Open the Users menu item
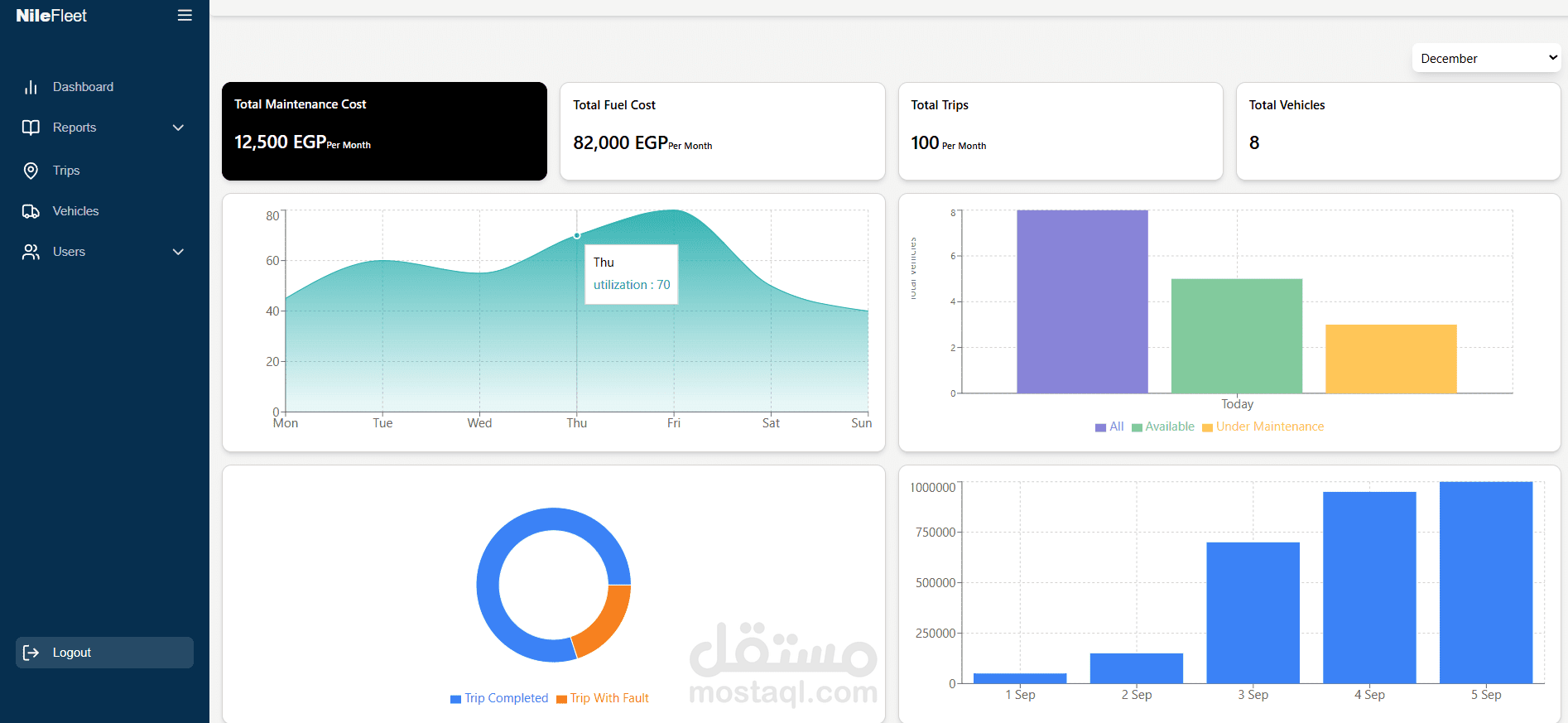 (104, 252)
